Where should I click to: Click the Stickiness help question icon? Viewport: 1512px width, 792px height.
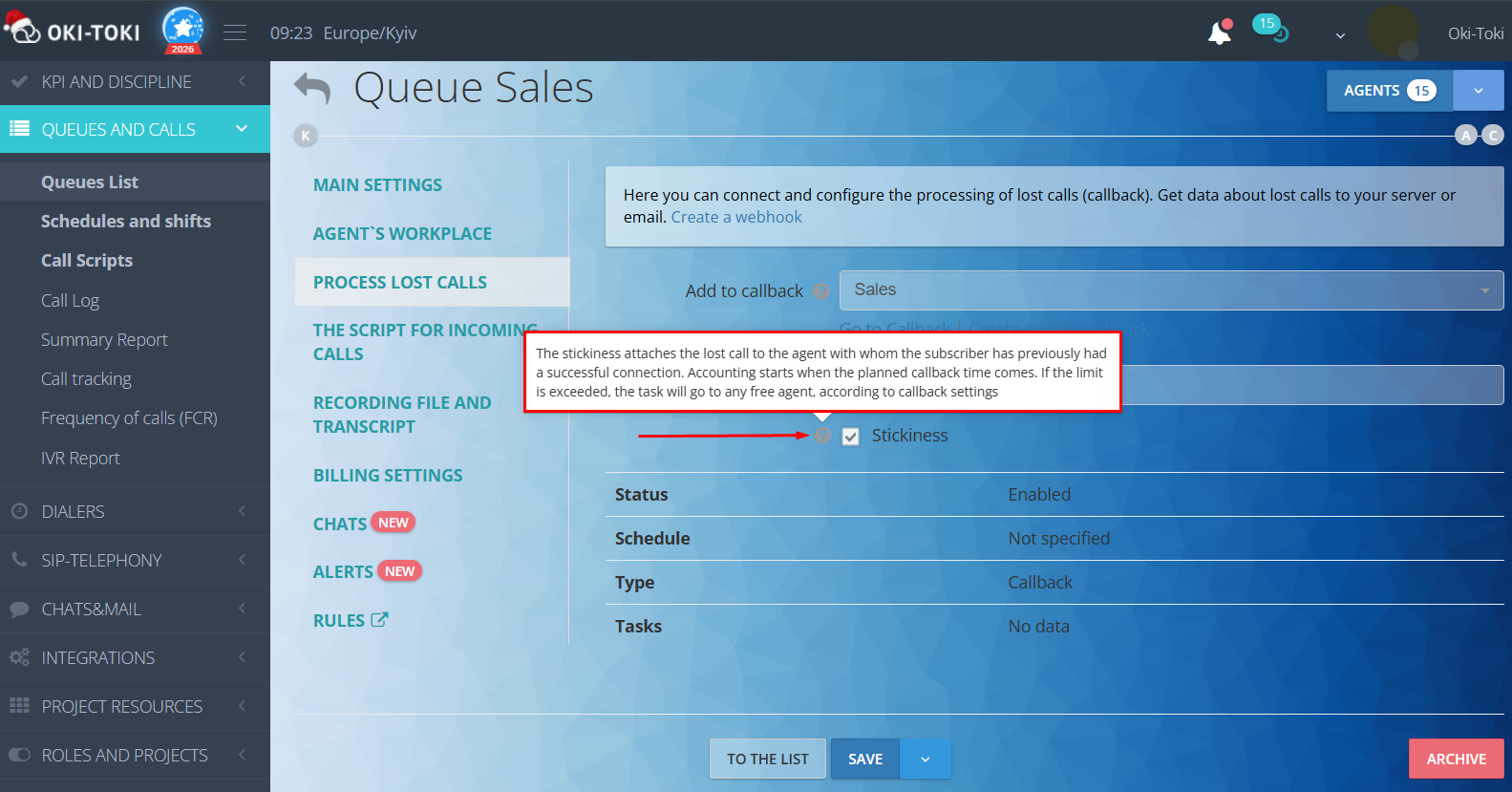click(822, 436)
